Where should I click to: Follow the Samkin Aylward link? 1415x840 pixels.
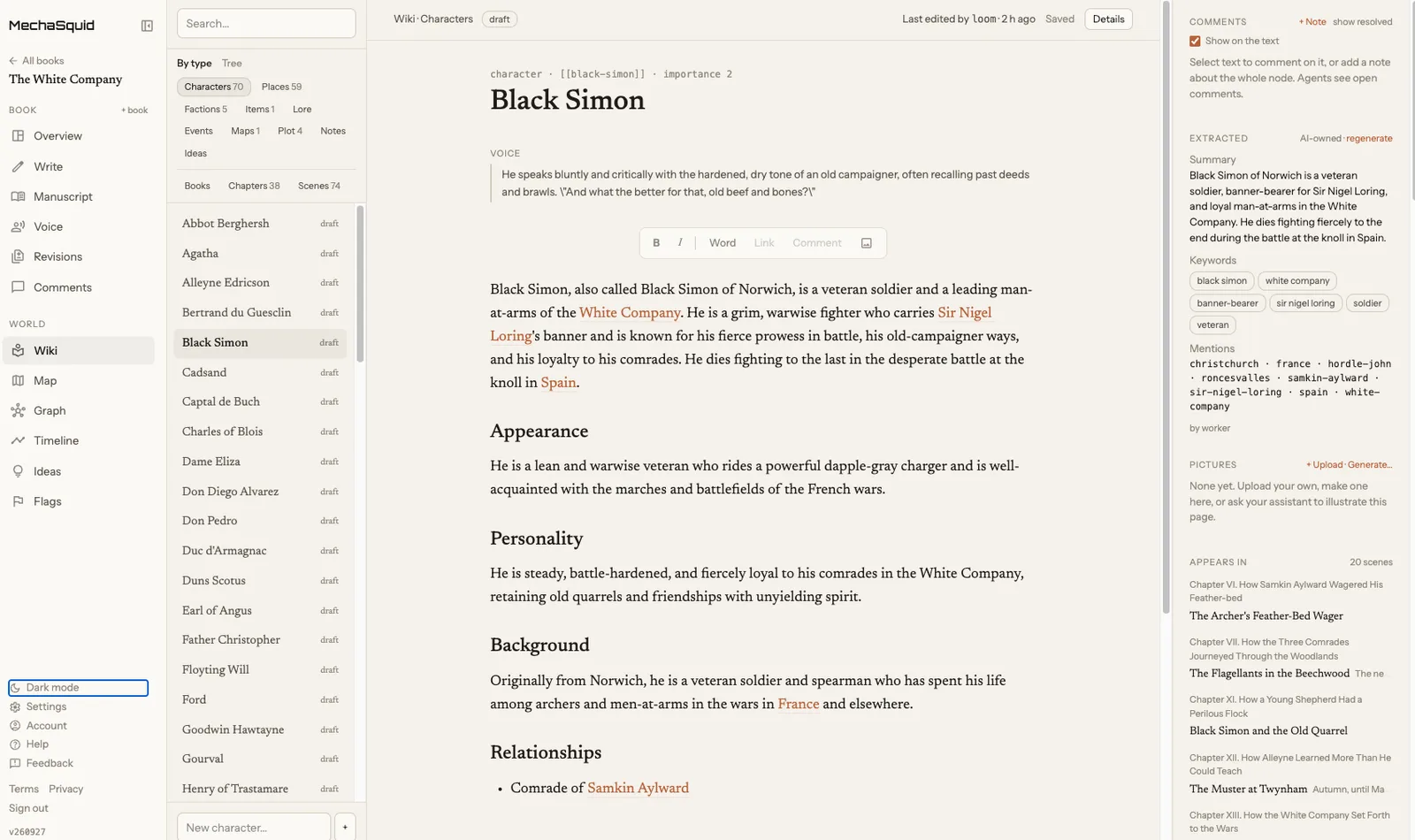point(638,789)
